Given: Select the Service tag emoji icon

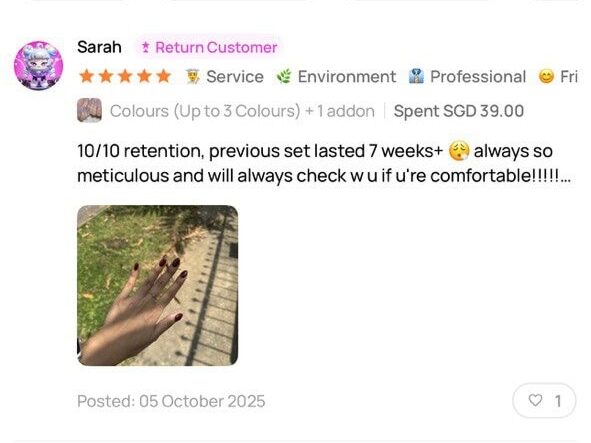Looking at the screenshot, I should click(x=192, y=77).
